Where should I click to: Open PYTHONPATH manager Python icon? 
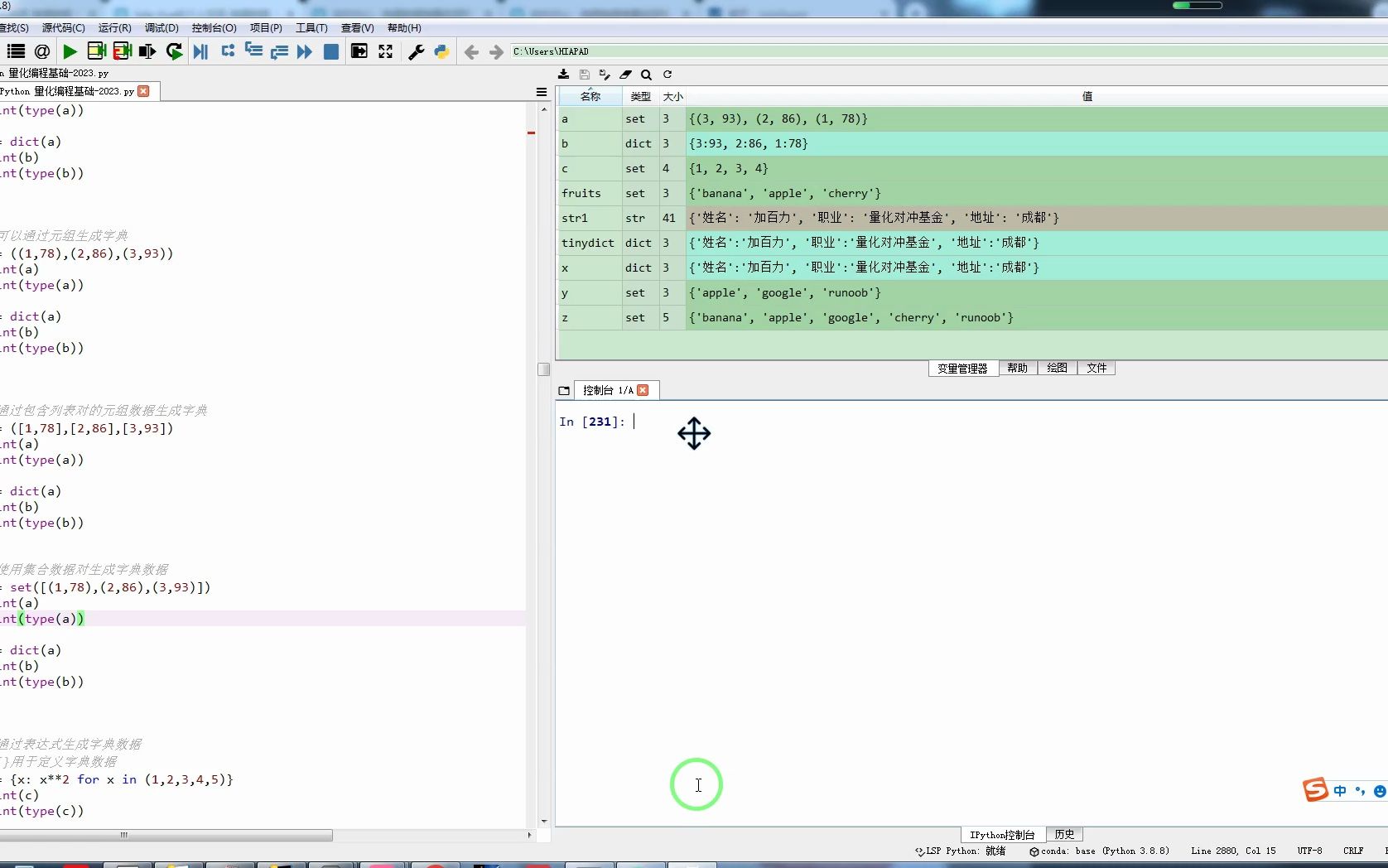[x=441, y=51]
